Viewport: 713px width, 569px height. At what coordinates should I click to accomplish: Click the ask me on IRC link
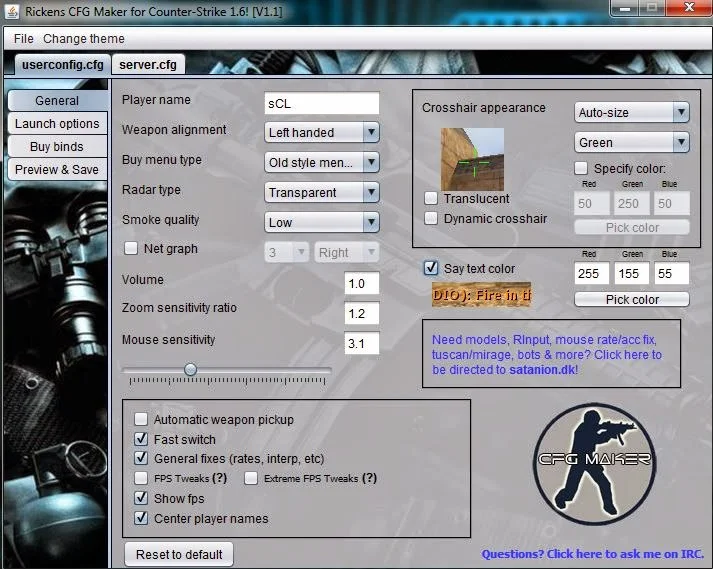click(592, 554)
